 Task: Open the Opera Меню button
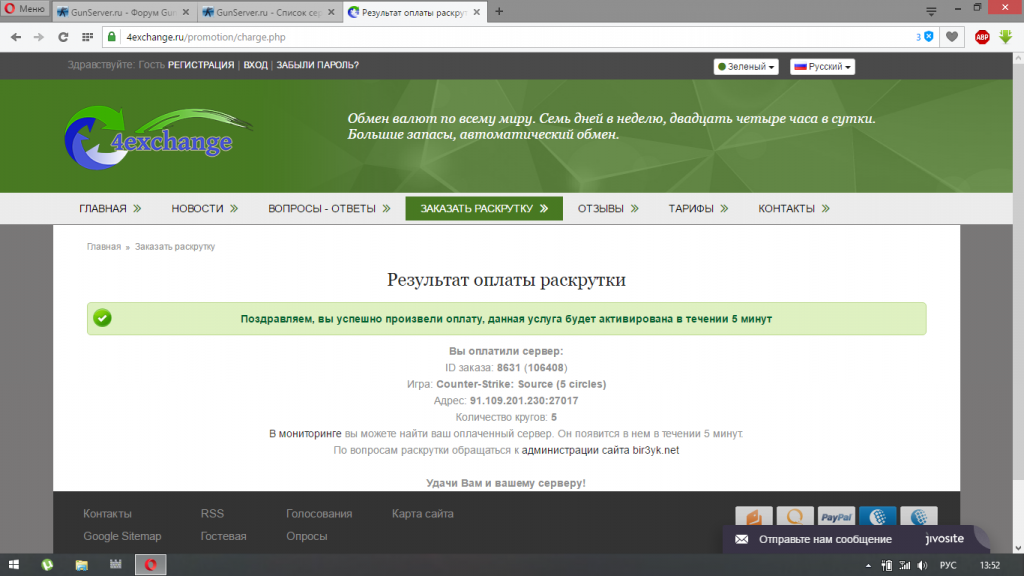(24, 11)
